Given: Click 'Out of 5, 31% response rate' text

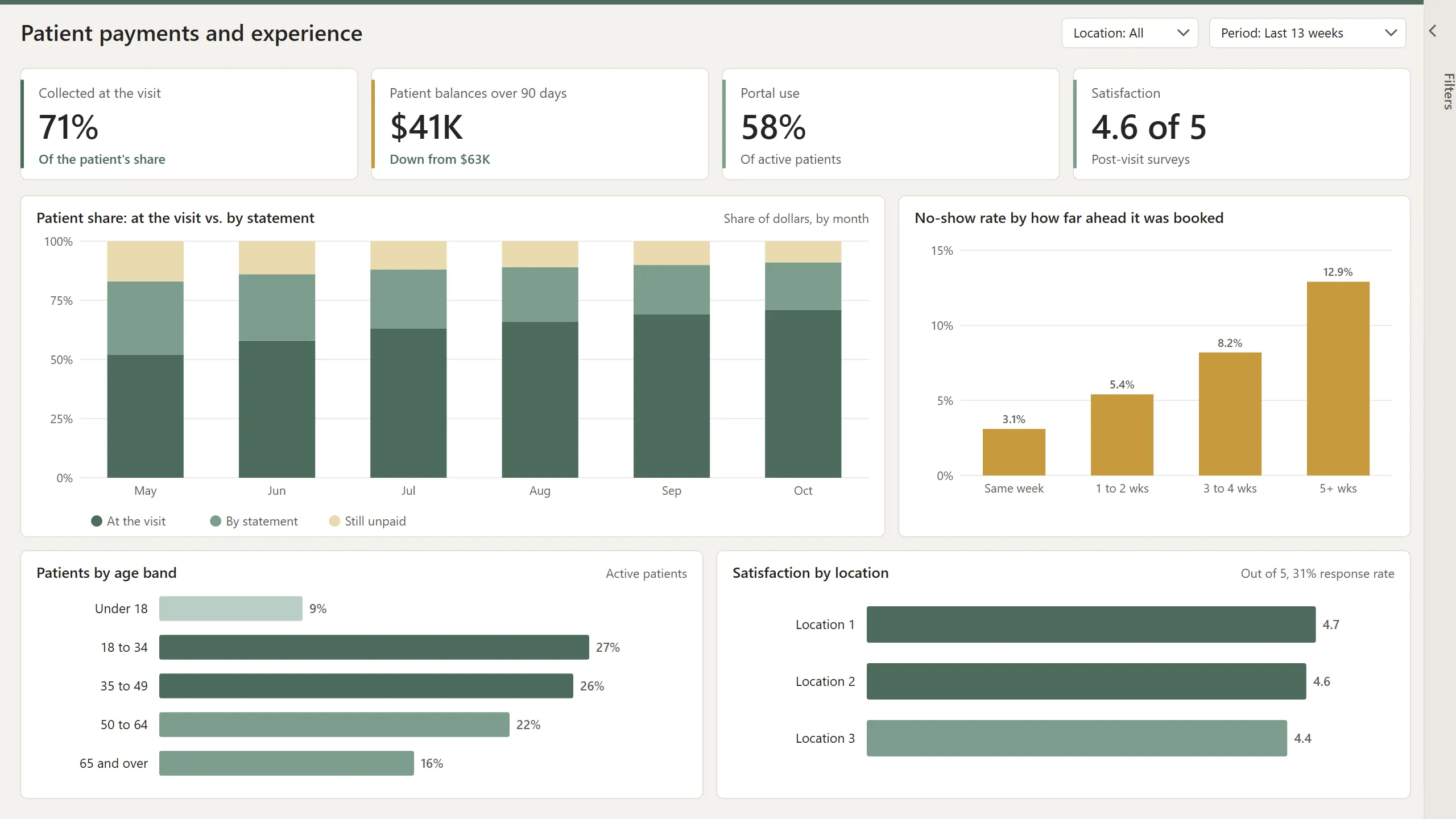Looking at the screenshot, I should (1317, 573).
